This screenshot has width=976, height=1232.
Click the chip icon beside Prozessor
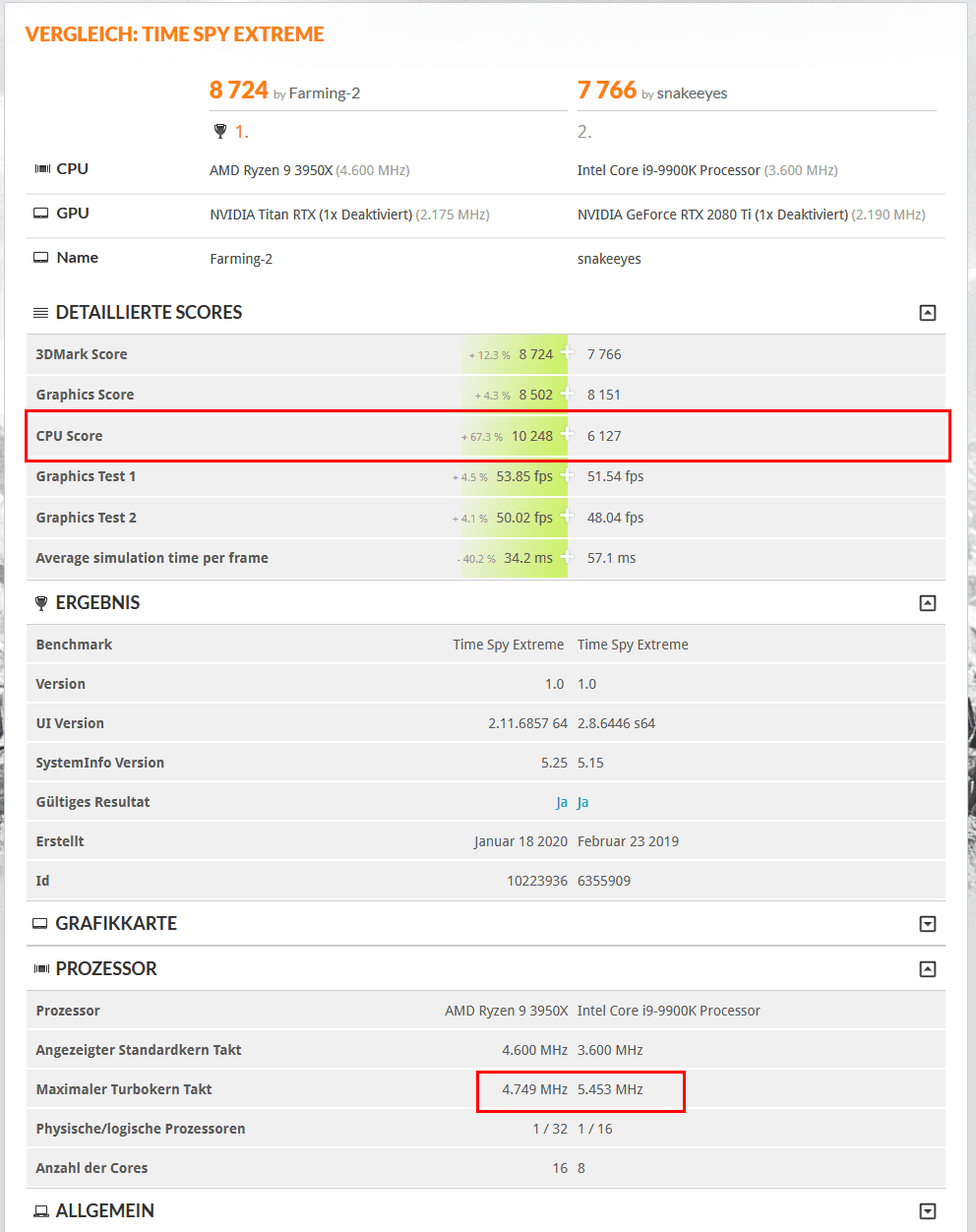pos(41,969)
